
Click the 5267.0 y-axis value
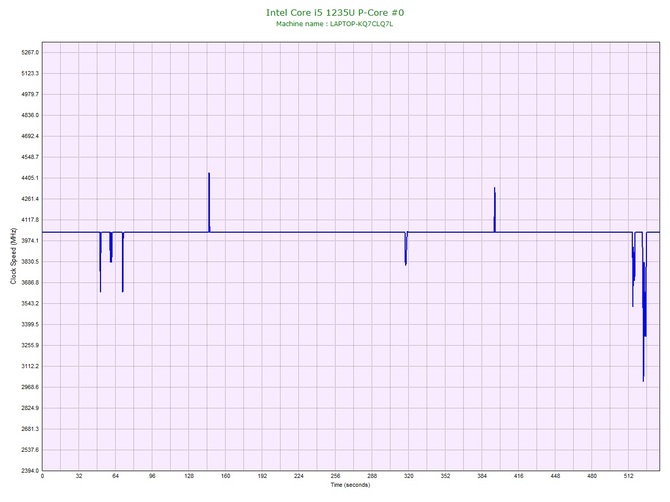click(30, 53)
